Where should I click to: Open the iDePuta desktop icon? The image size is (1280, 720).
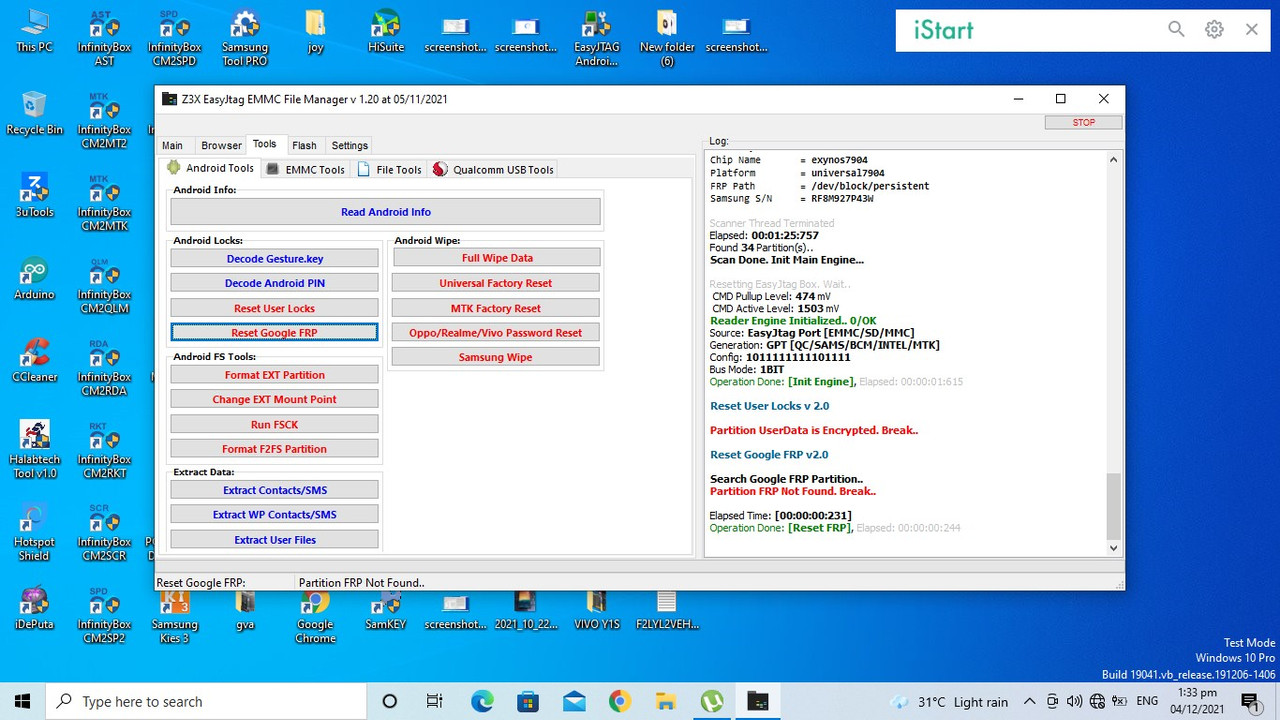click(x=34, y=608)
